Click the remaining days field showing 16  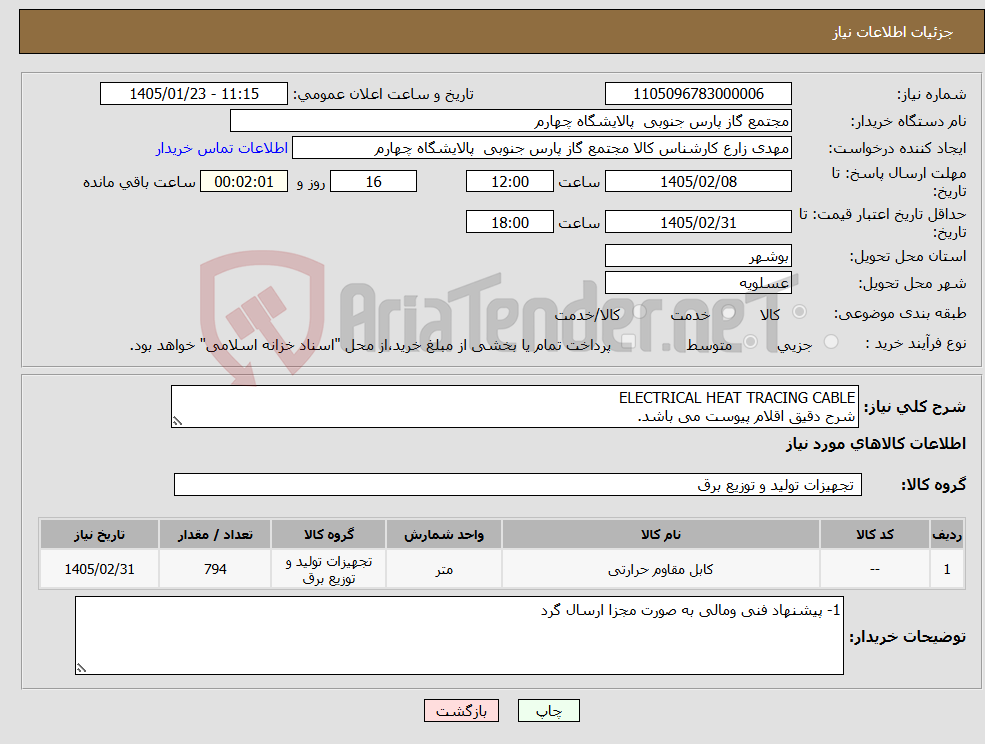click(373, 182)
